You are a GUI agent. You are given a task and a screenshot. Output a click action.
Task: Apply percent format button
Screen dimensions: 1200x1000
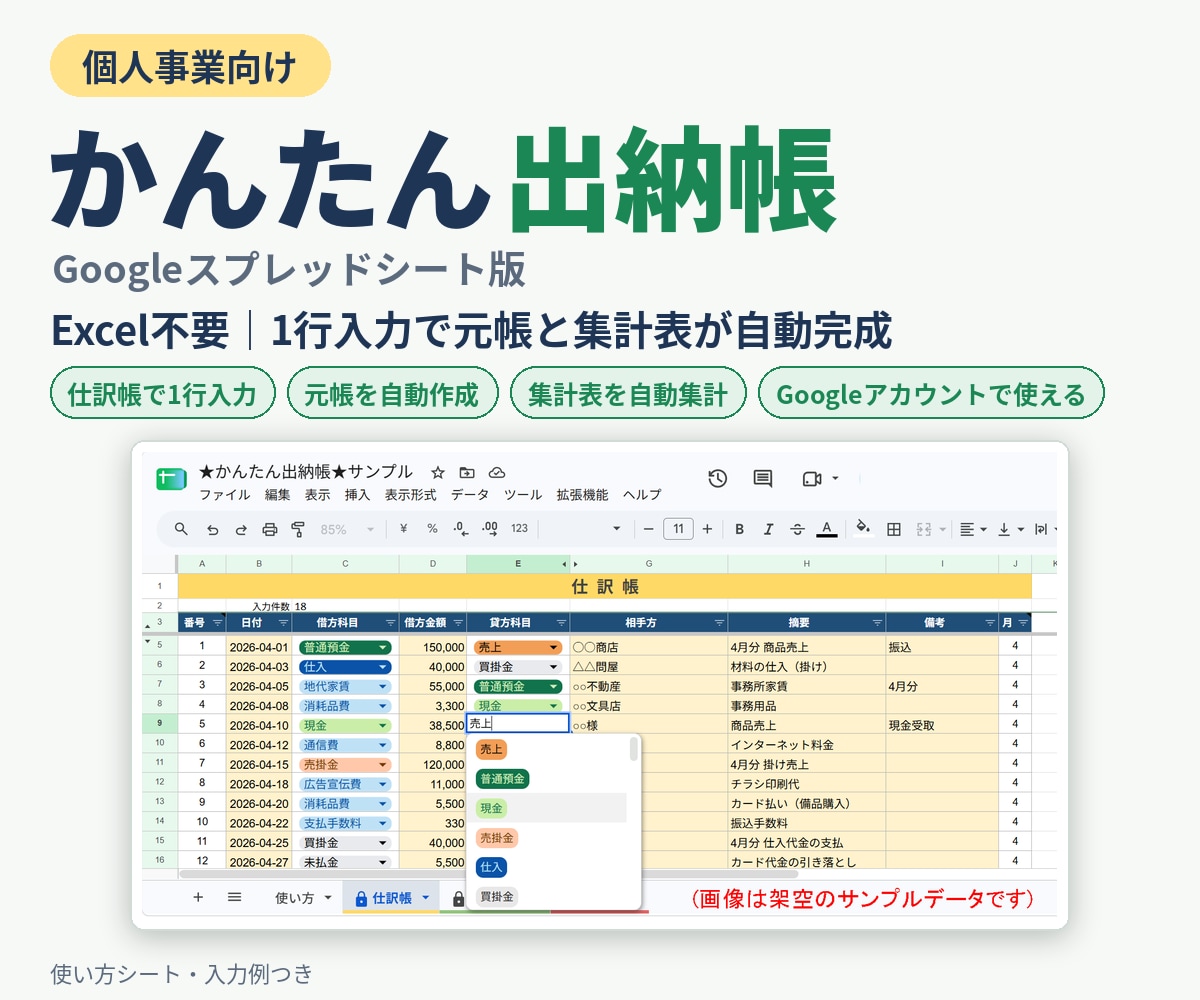point(432,529)
